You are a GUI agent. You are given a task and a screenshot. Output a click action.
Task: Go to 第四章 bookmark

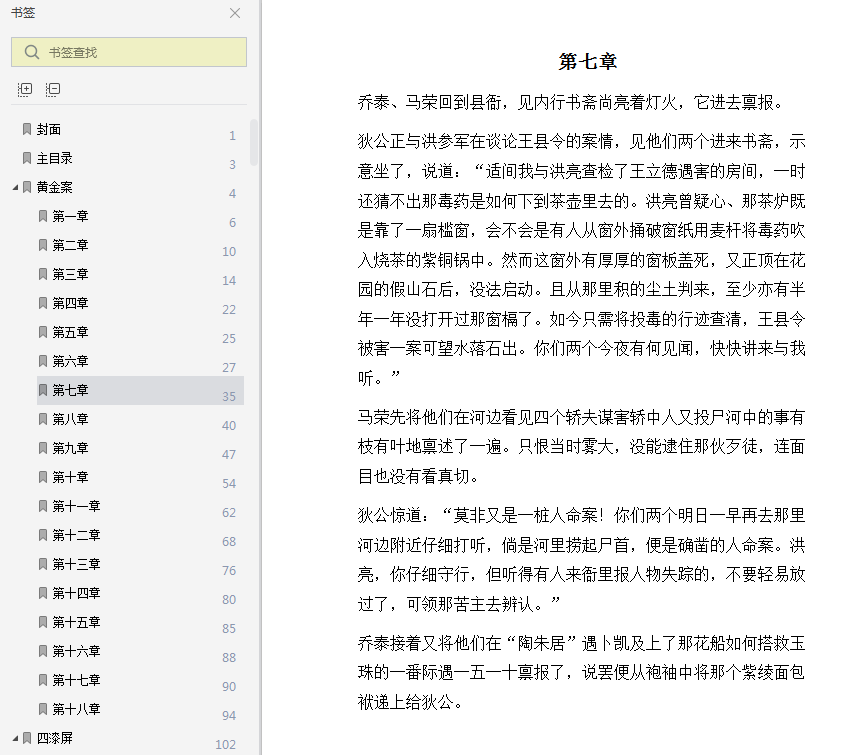coord(70,303)
